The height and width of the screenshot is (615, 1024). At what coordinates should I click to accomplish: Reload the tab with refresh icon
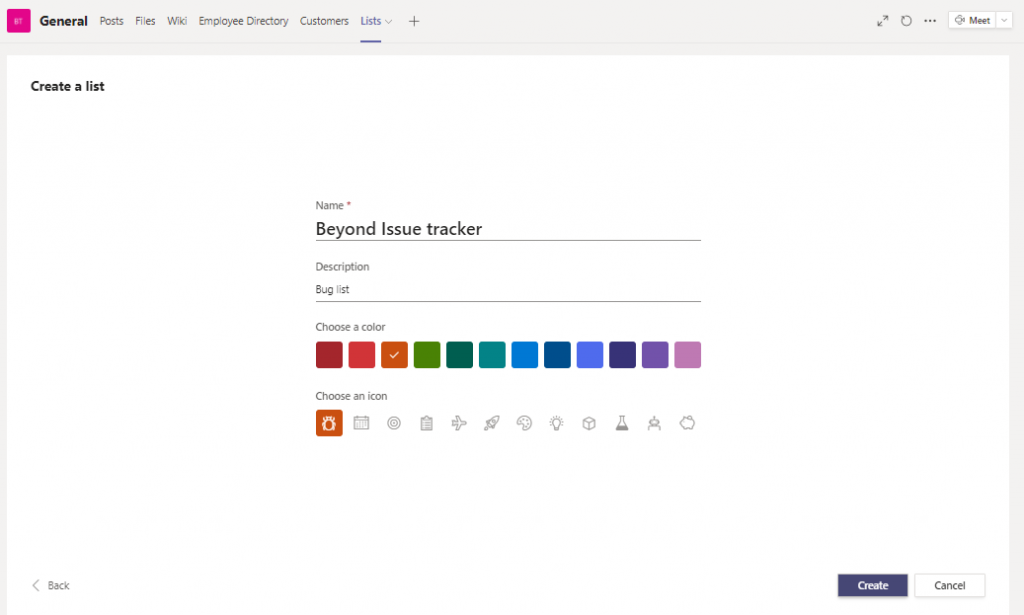[906, 21]
